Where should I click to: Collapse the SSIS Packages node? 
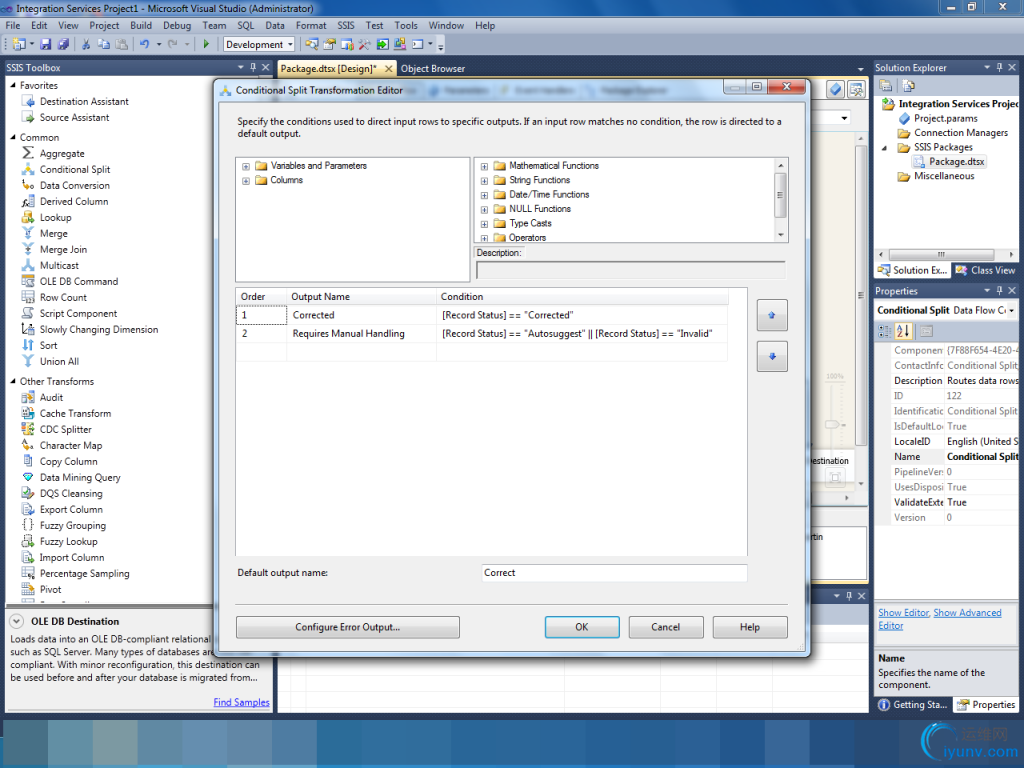(885, 148)
